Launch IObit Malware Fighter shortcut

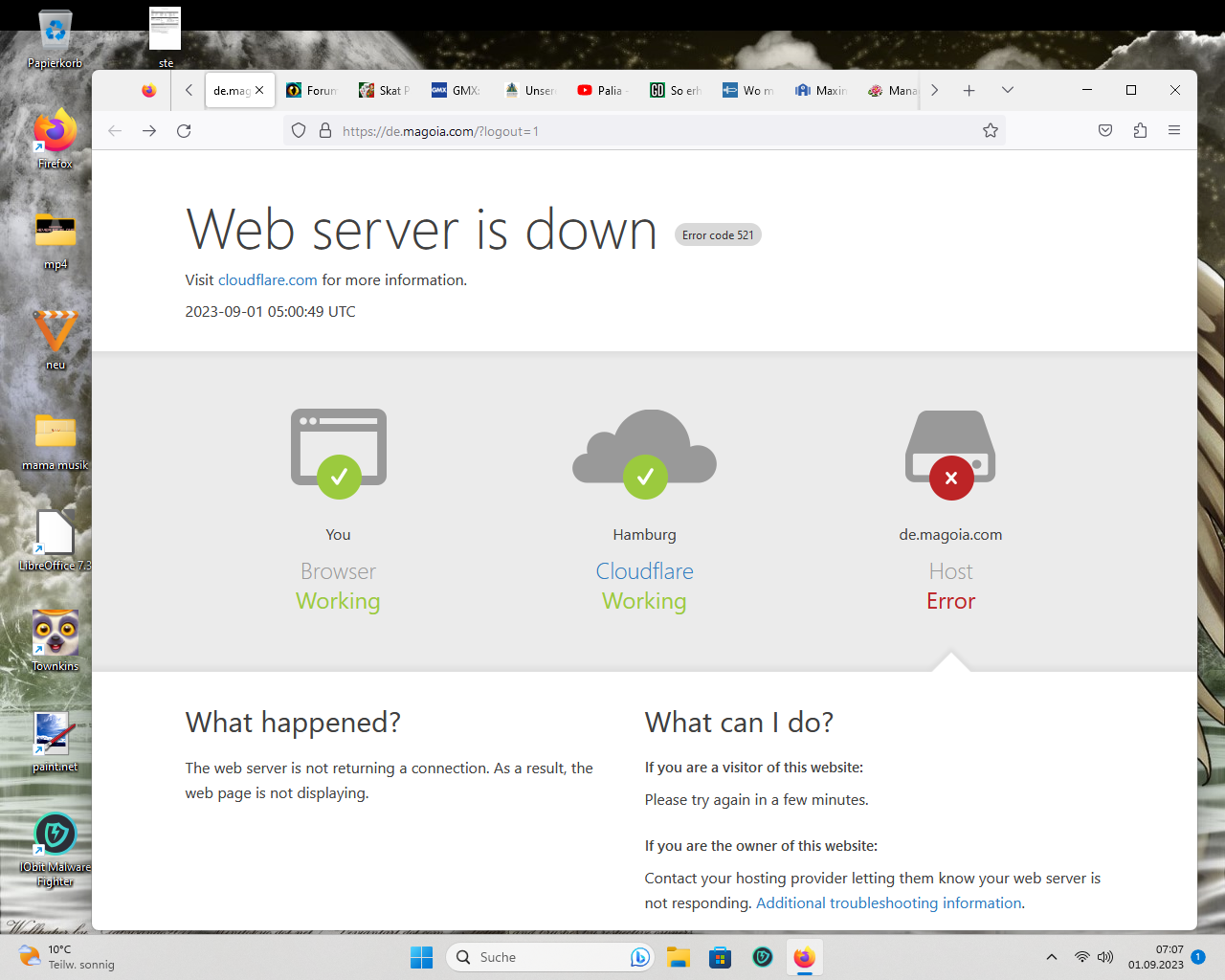point(55,850)
